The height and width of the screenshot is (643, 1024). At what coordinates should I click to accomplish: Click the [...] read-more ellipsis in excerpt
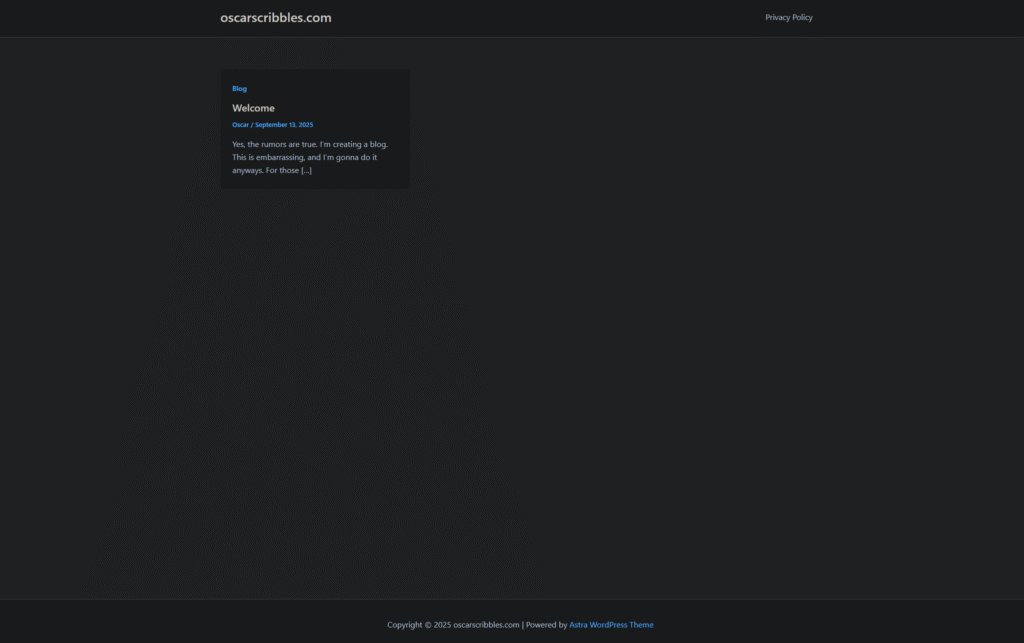(306, 171)
